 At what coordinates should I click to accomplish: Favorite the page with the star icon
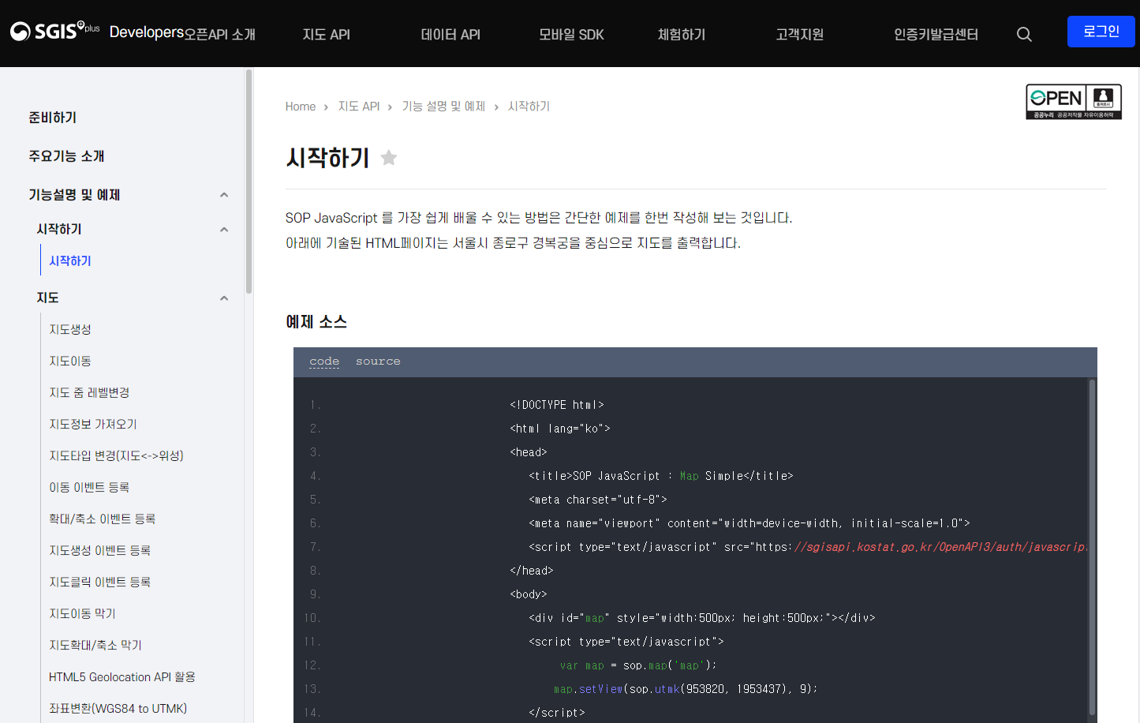click(x=389, y=157)
